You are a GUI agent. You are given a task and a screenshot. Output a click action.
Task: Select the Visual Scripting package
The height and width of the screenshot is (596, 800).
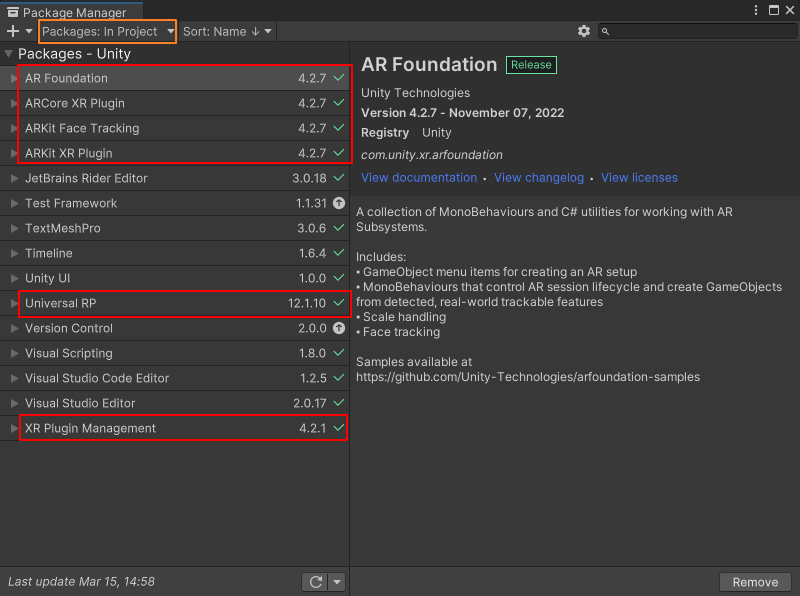[x=174, y=353]
